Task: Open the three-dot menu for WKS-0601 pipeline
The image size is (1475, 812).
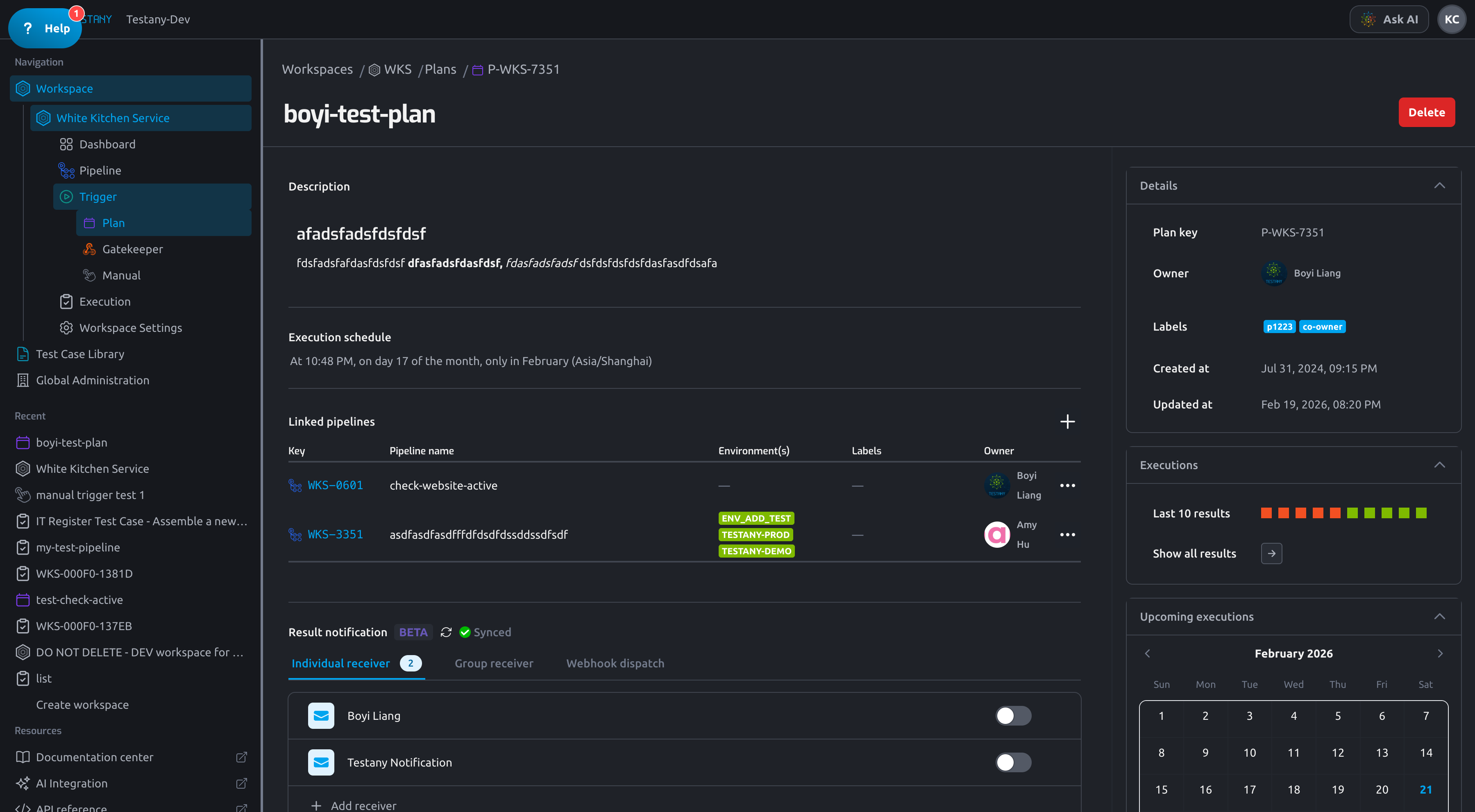Action: [1067, 485]
